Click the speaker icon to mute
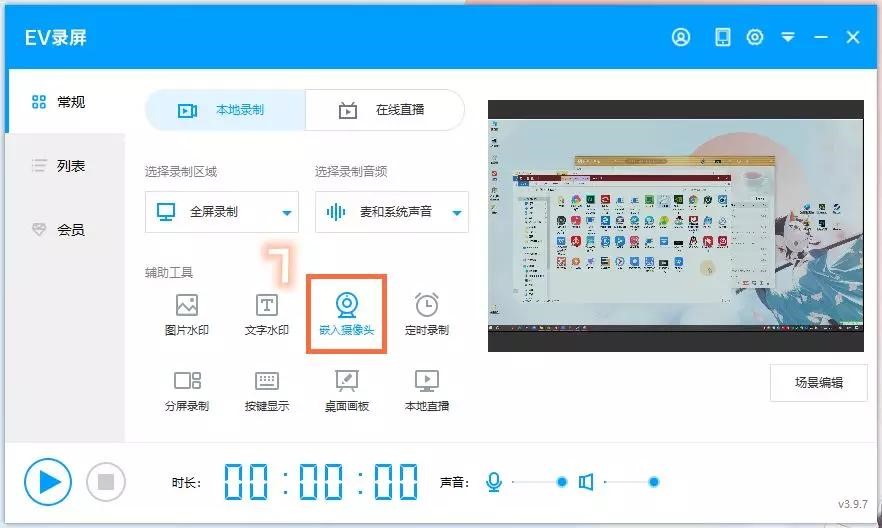This screenshot has height=528, width=882. (586, 482)
